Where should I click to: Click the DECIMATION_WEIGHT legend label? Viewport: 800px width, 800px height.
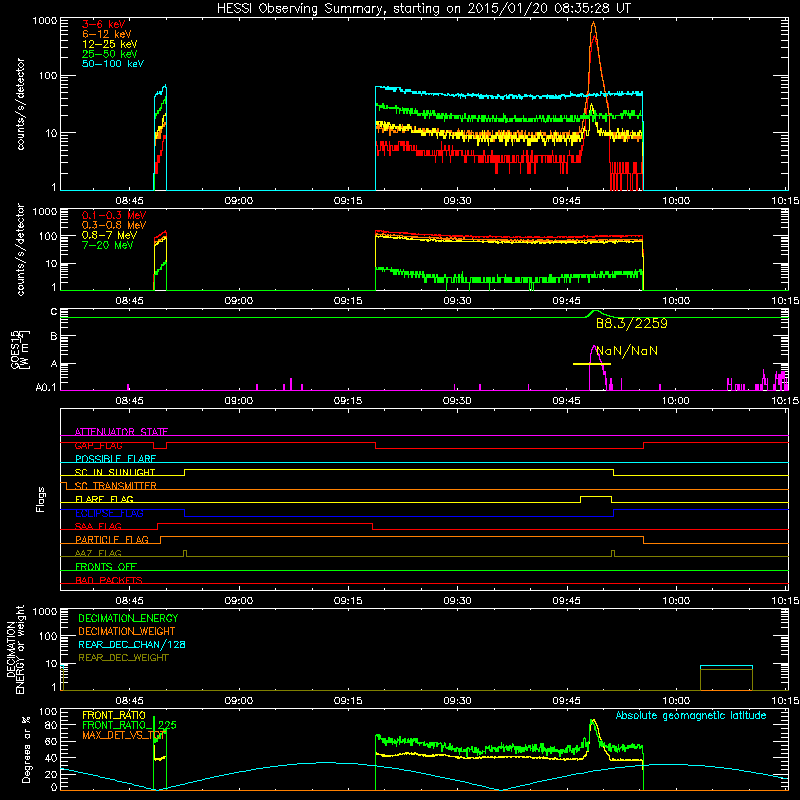tap(127, 632)
